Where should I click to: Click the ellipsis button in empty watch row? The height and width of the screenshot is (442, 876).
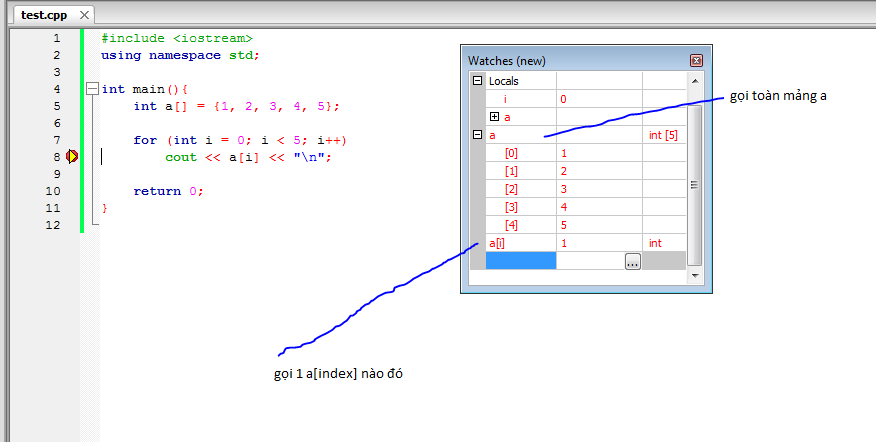(x=632, y=261)
